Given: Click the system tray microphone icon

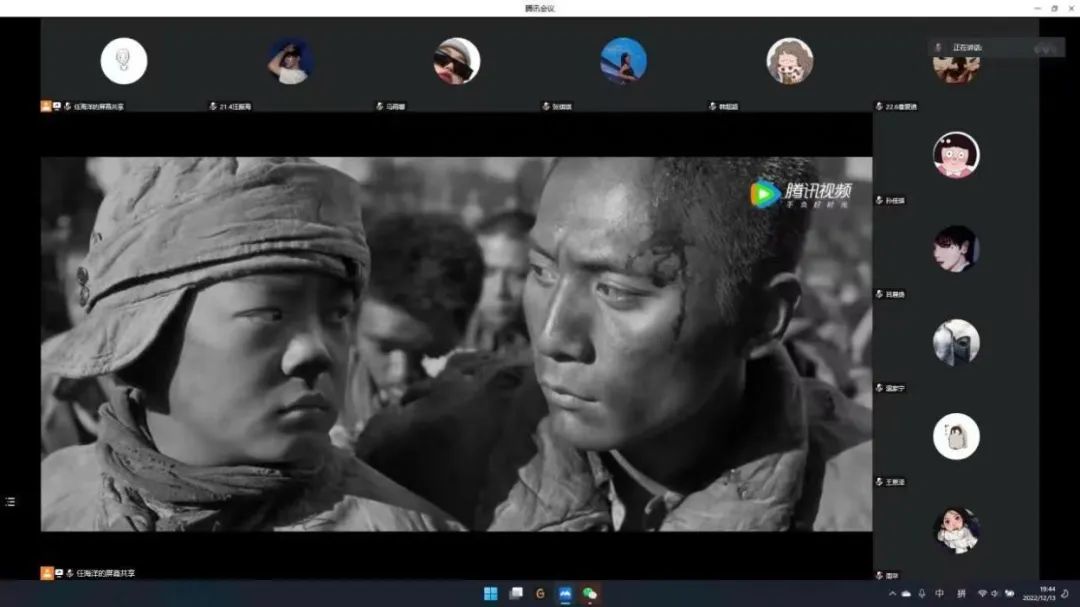Looking at the screenshot, I should click(x=921, y=594).
